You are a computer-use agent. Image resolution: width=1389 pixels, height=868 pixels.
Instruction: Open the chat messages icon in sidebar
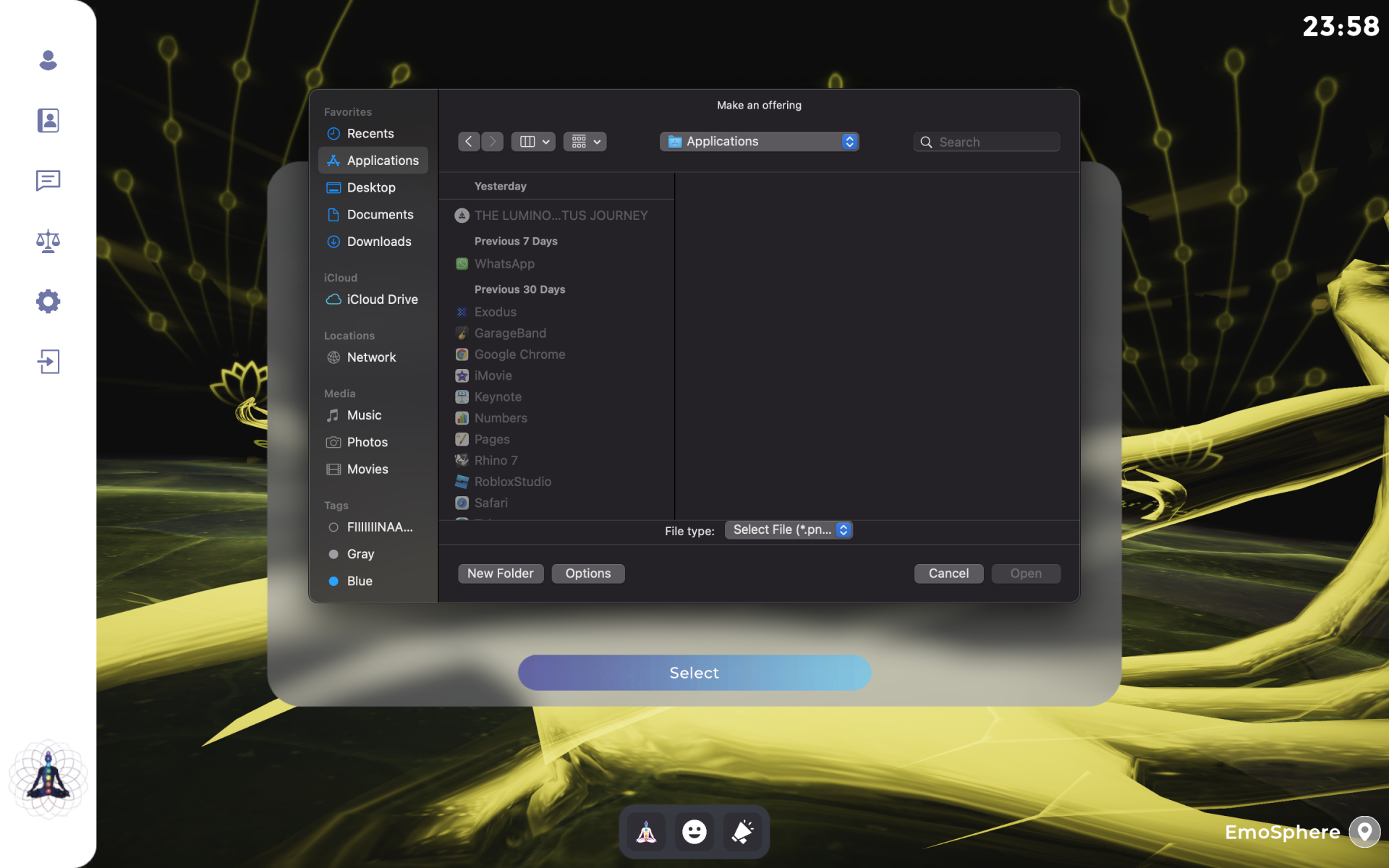coord(48,180)
